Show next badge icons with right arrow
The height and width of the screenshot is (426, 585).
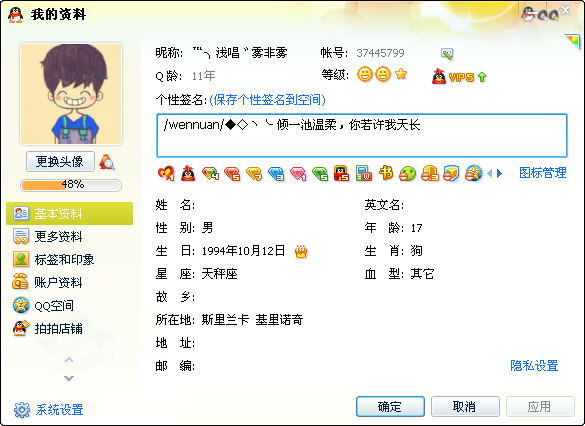click(500, 173)
